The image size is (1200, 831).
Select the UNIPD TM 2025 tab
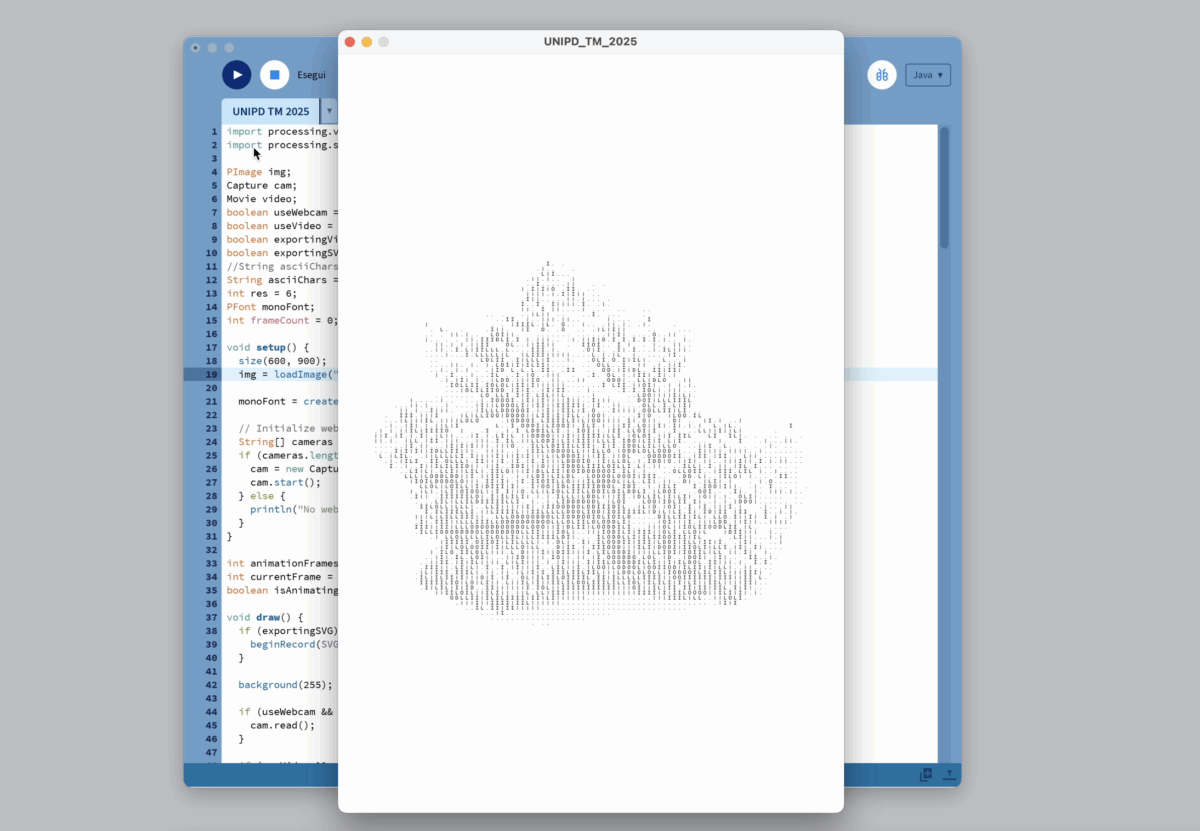[x=270, y=111]
